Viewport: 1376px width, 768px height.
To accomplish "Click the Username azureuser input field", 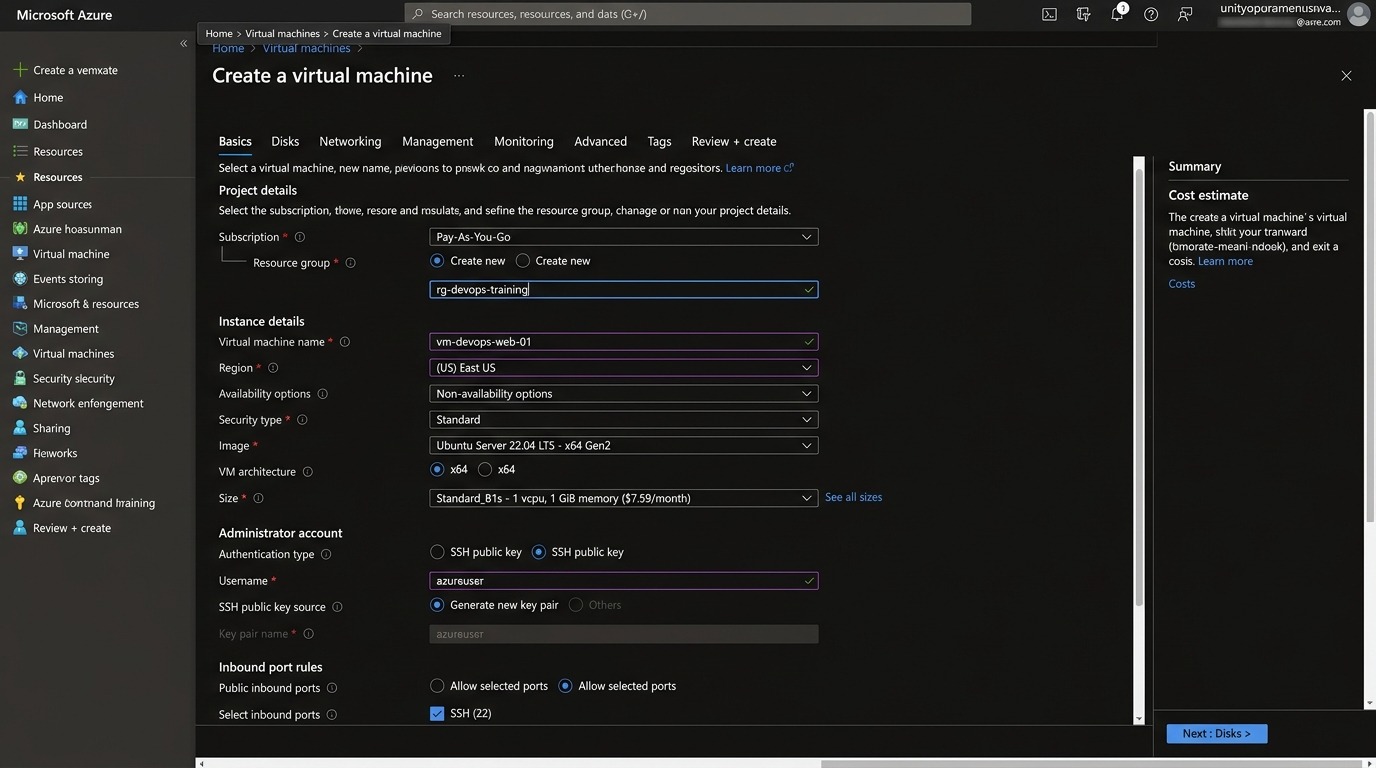I will tap(624, 581).
